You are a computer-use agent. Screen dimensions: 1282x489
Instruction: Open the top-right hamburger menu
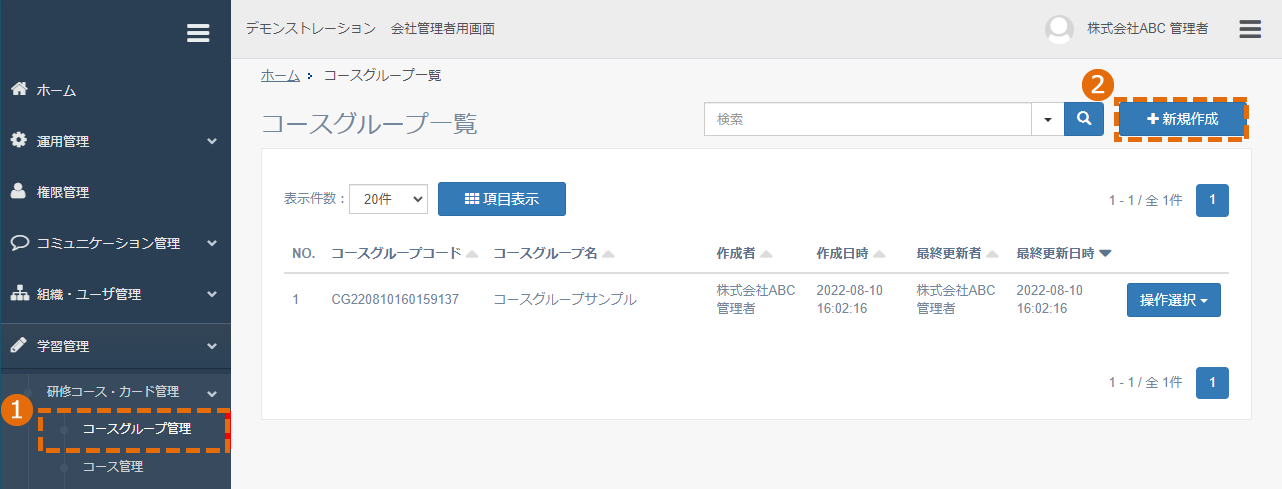point(1250,29)
